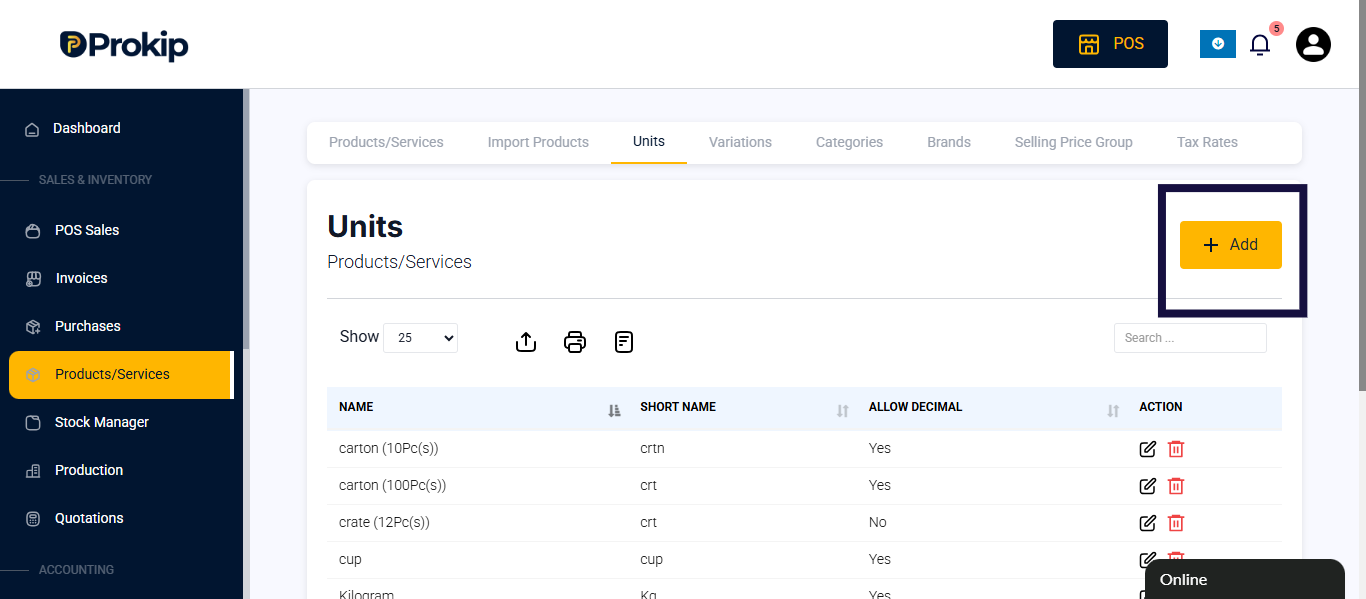Select the Units tab

pyautogui.click(x=649, y=142)
